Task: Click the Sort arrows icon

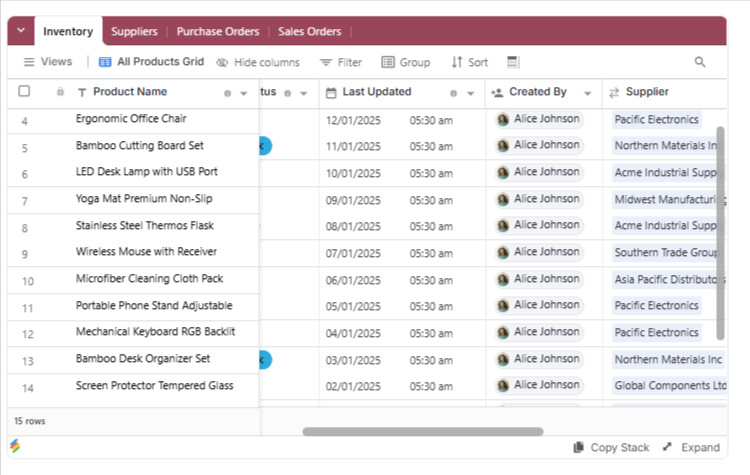Action: (457, 62)
